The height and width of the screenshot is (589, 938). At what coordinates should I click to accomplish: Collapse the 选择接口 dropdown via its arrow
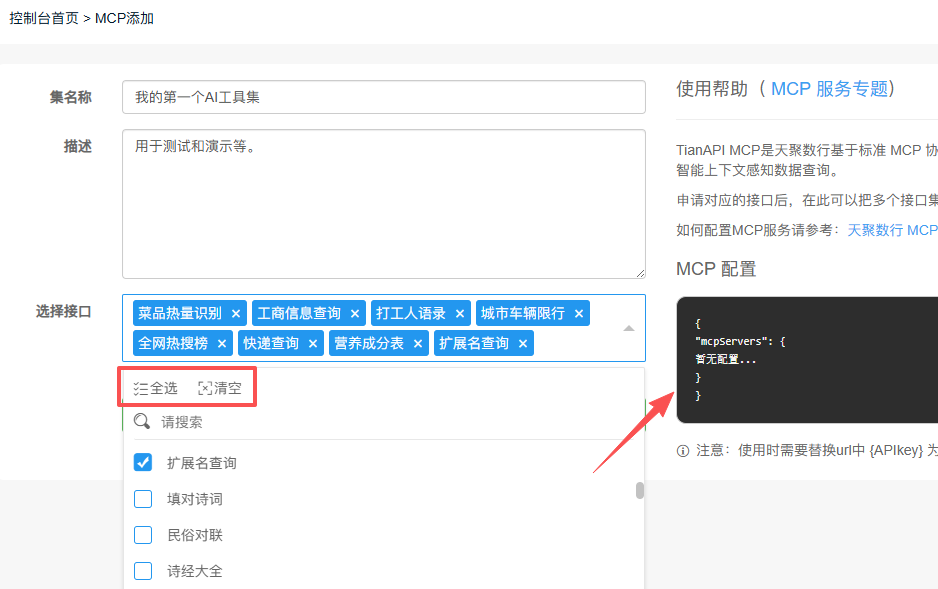pyautogui.click(x=630, y=326)
